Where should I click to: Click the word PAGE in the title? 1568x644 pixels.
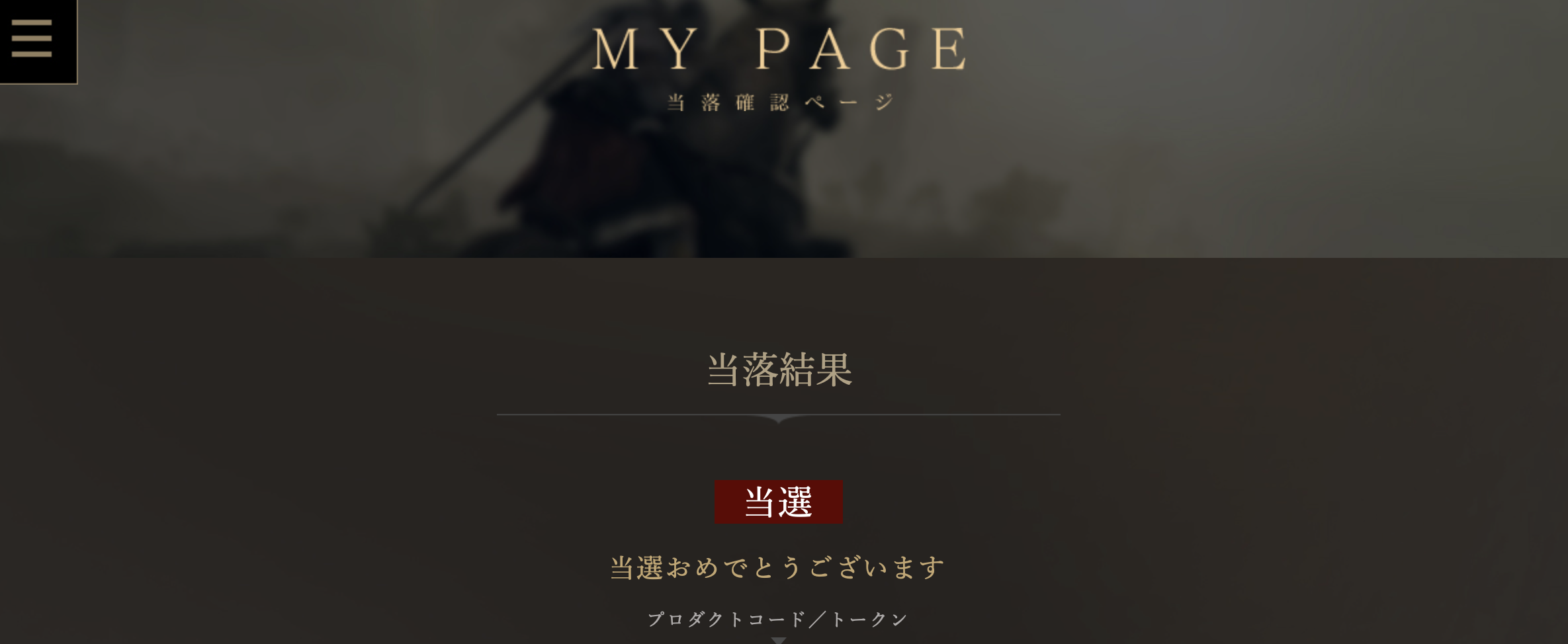[862, 49]
